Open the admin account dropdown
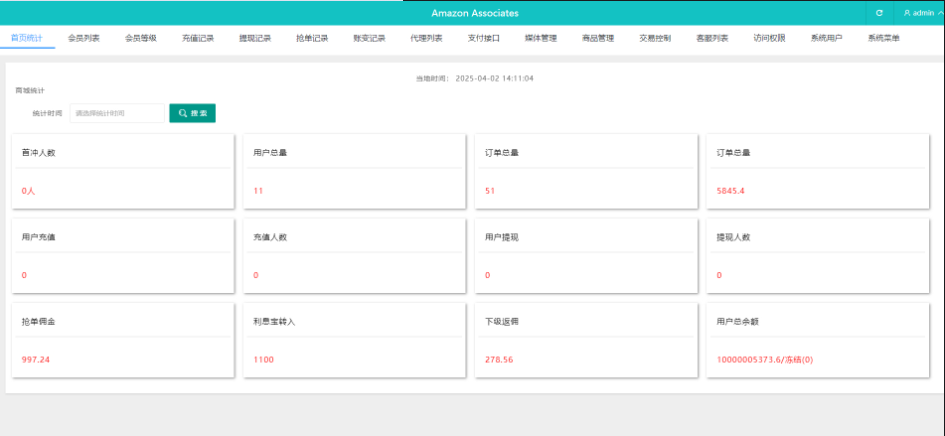 [923, 13]
